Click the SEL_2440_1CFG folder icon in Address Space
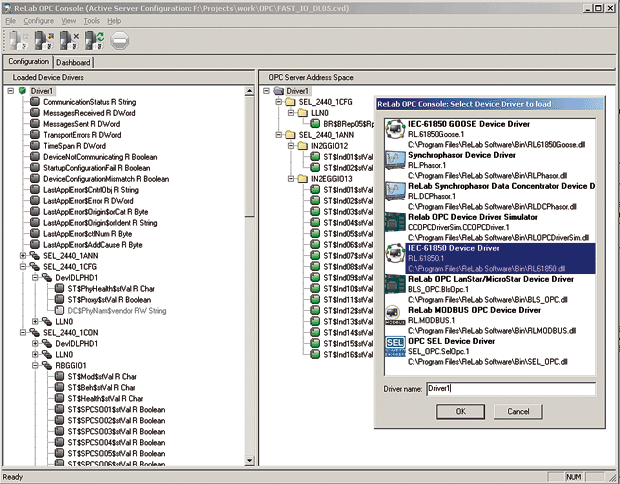620x484 pixels. pos(291,102)
